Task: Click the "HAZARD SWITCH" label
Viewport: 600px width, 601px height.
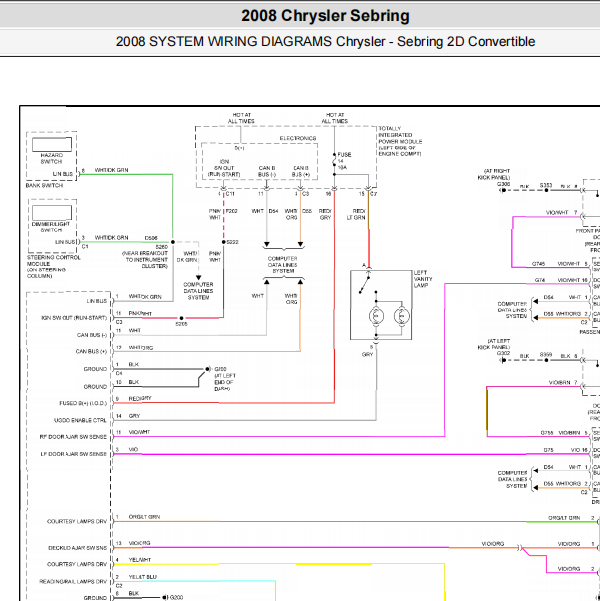Action: 51,158
